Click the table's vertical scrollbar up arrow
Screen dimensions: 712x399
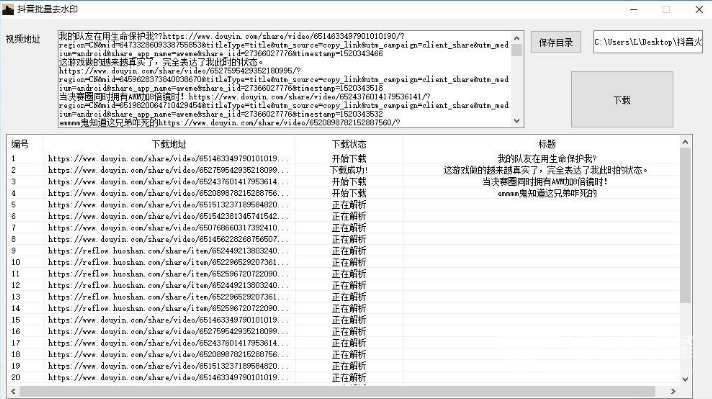[685, 142]
